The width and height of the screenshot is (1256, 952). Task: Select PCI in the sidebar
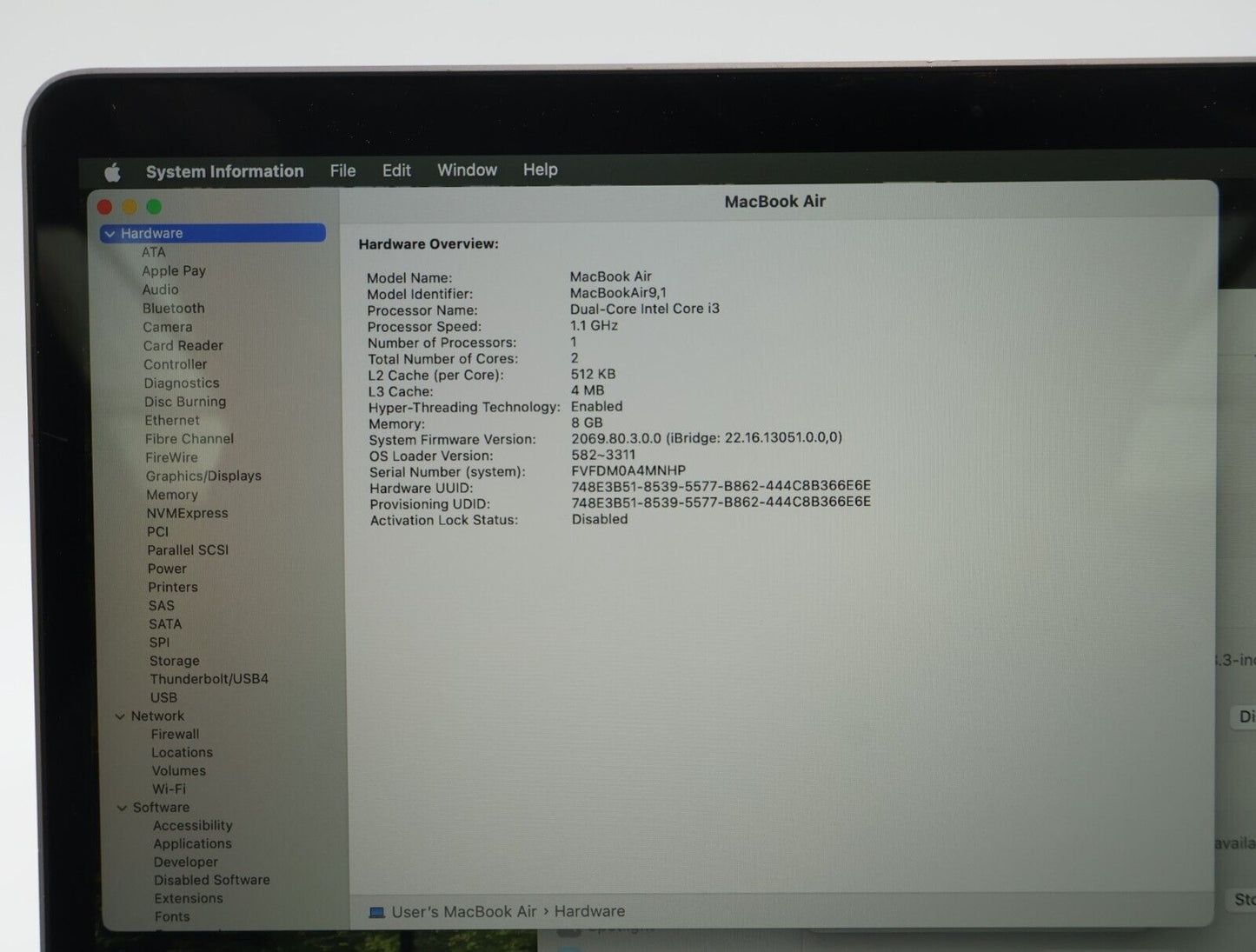(x=157, y=531)
